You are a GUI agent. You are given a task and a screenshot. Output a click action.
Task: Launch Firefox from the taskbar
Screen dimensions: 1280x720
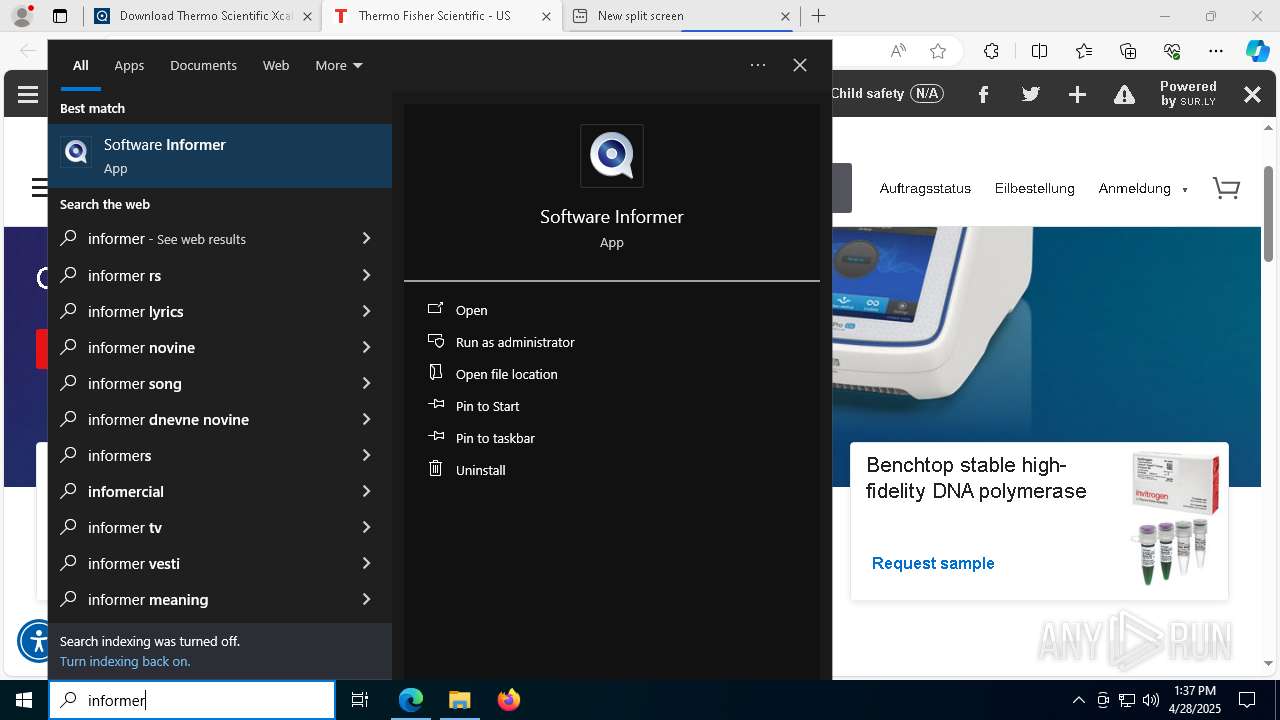click(x=508, y=700)
